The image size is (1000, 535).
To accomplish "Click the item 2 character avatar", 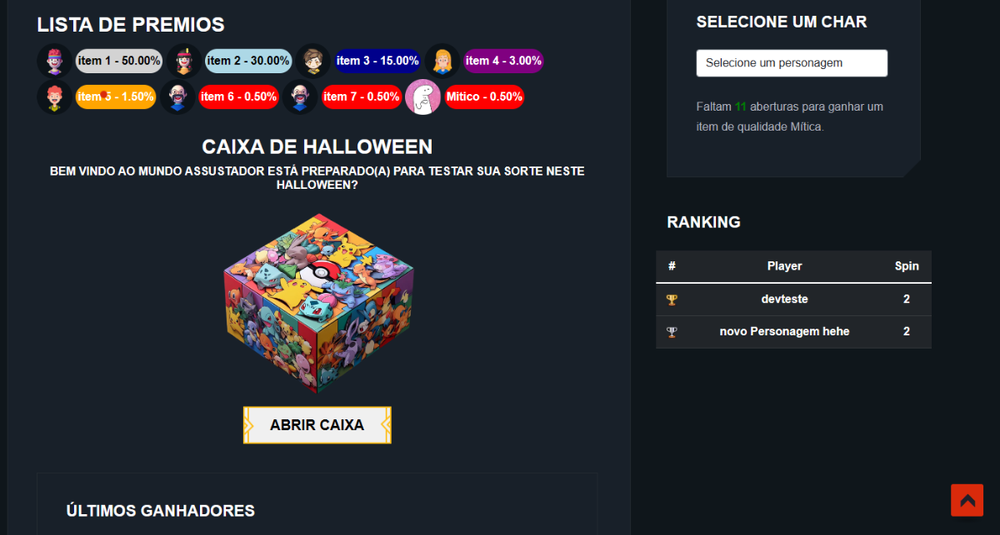I will pos(184,61).
